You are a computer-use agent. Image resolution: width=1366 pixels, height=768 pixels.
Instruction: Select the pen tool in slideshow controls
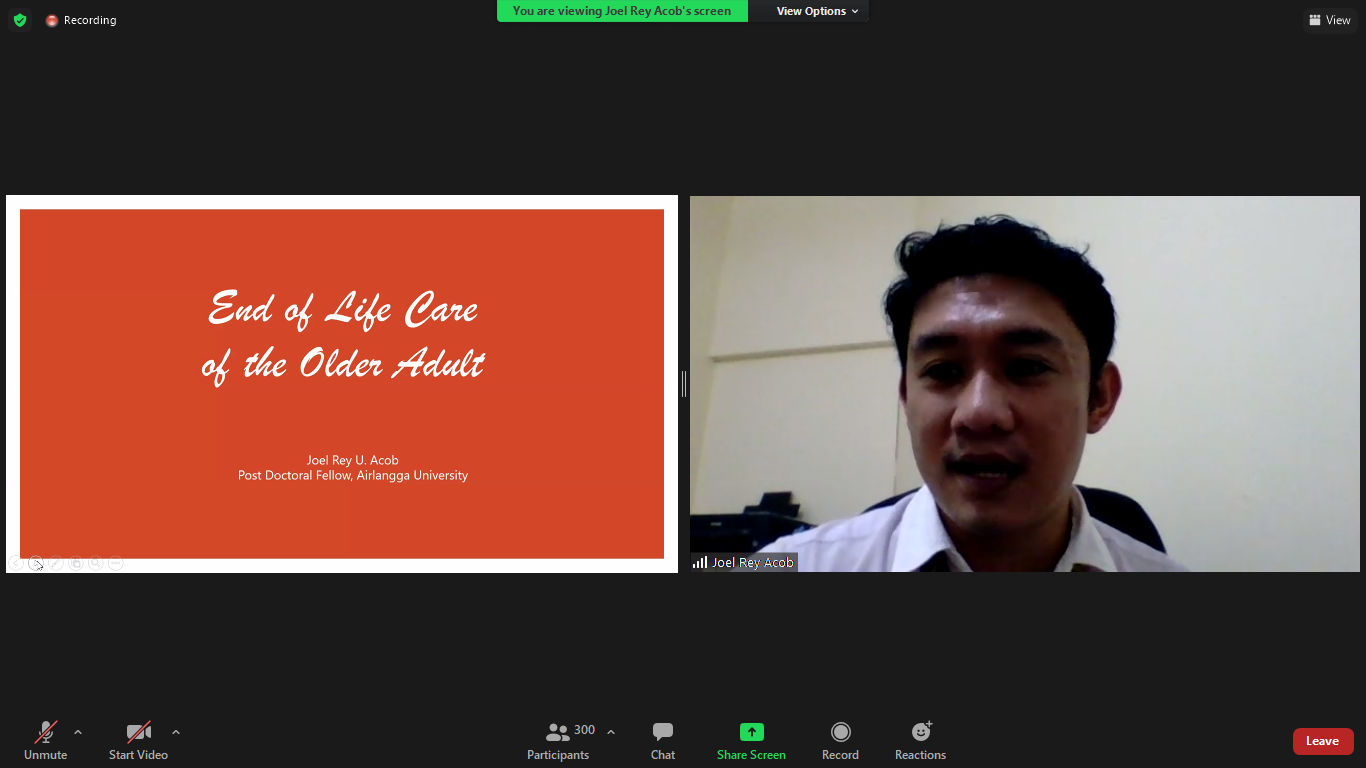click(x=56, y=563)
